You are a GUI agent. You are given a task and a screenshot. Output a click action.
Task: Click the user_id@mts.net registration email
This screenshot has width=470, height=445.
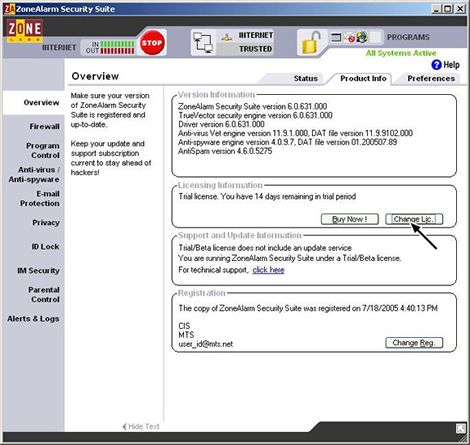(x=205, y=344)
